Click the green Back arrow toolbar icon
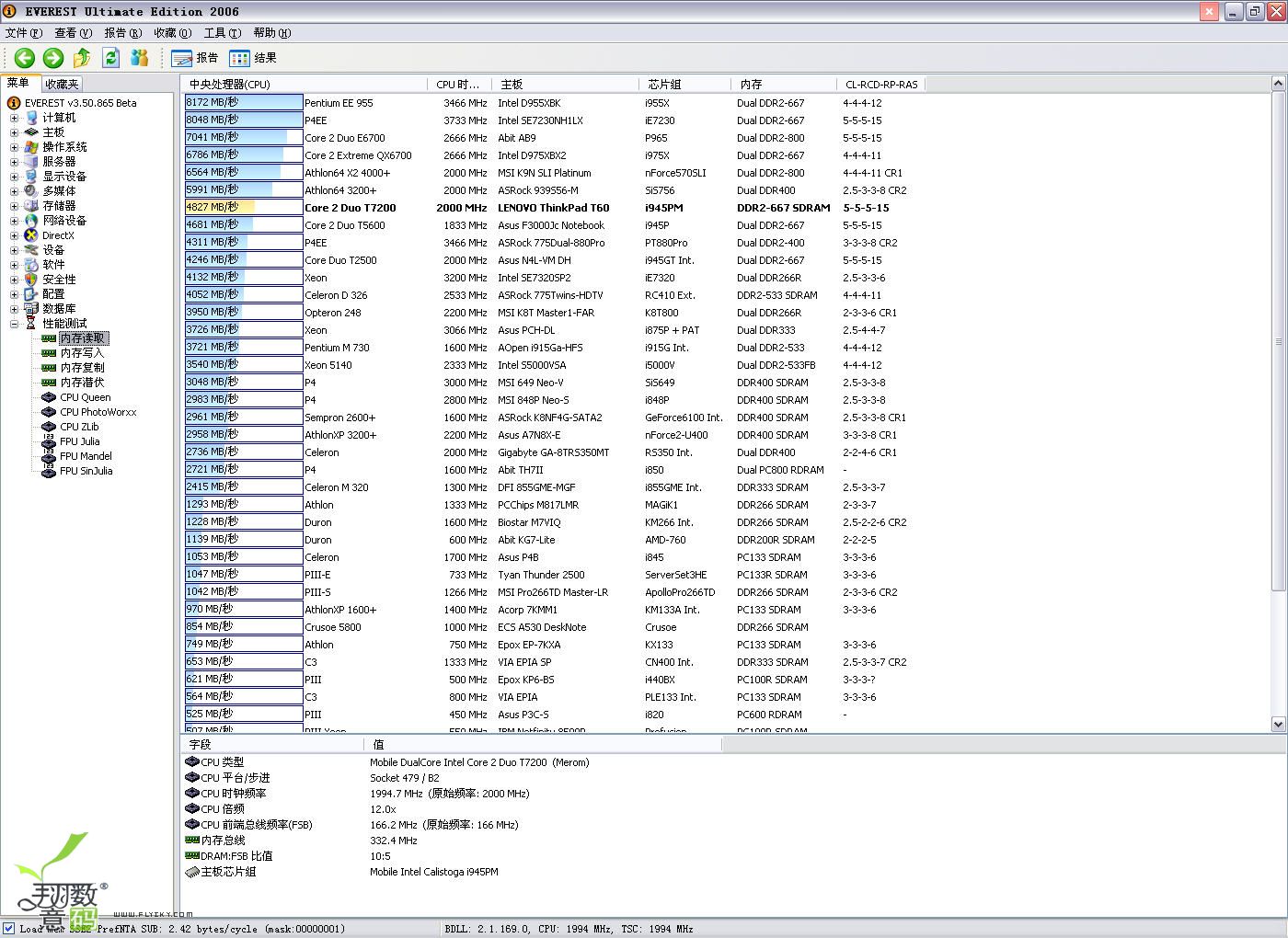1288x938 pixels. pyautogui.click(x=25, y=58)
